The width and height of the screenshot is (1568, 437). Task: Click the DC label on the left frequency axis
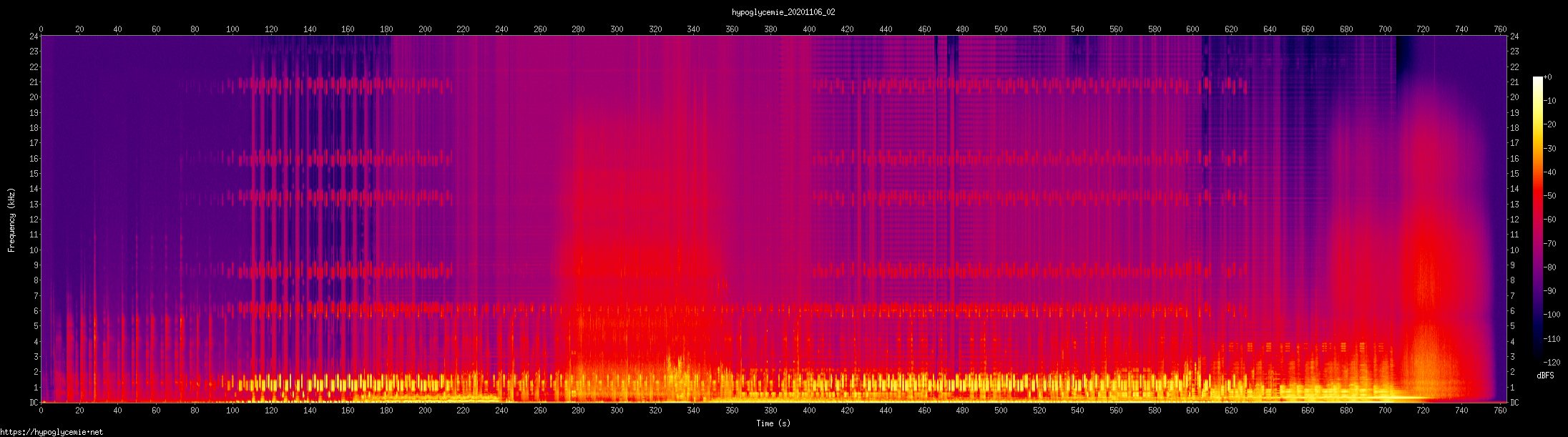point(34,403)
